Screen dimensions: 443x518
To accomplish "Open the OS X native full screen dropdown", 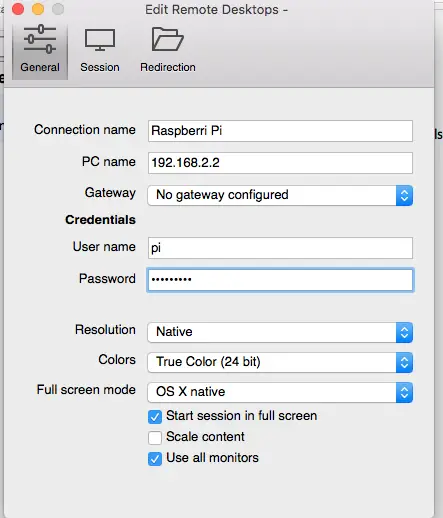I will pos(280,392).
